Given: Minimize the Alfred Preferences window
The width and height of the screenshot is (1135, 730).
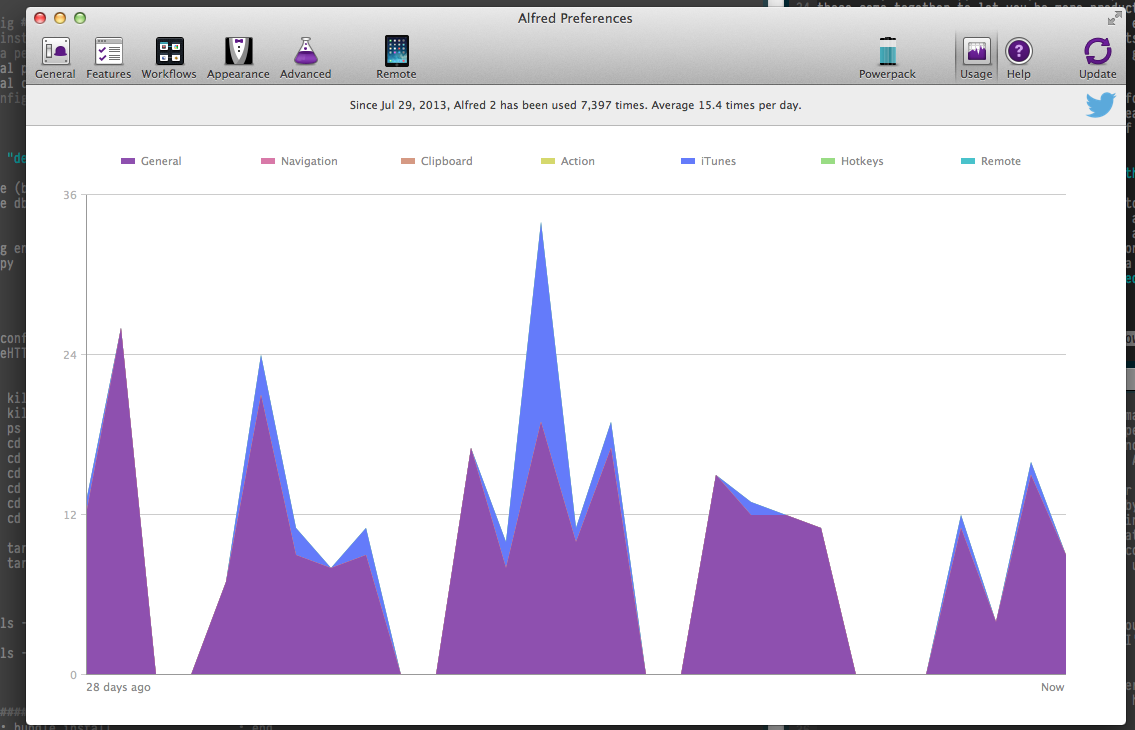Looking at the screenshot, I should coord(60,18).
